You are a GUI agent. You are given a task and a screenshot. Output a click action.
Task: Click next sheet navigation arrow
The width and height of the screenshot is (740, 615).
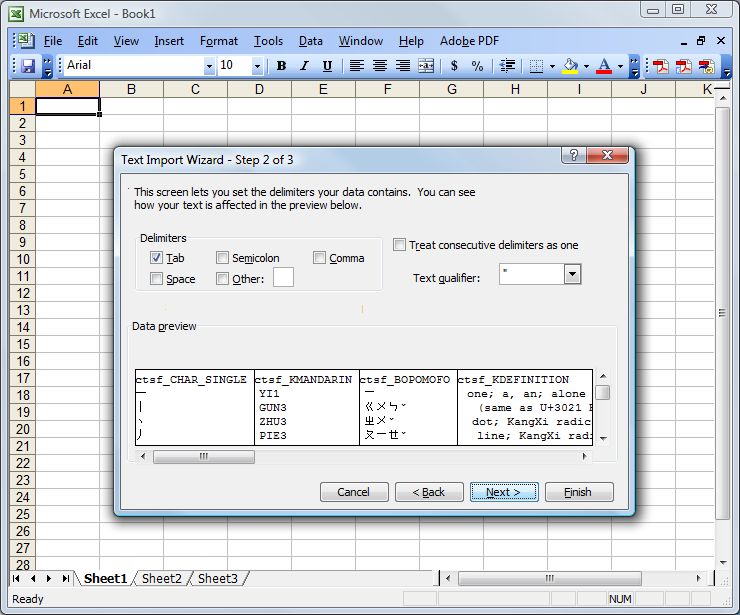point(49,578)
